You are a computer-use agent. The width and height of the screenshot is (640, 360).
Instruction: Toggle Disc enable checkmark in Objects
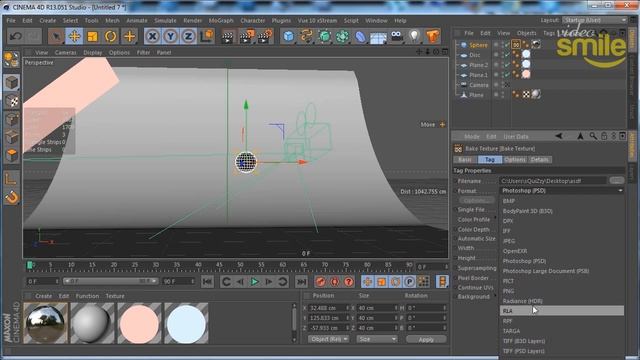point(507,55)
